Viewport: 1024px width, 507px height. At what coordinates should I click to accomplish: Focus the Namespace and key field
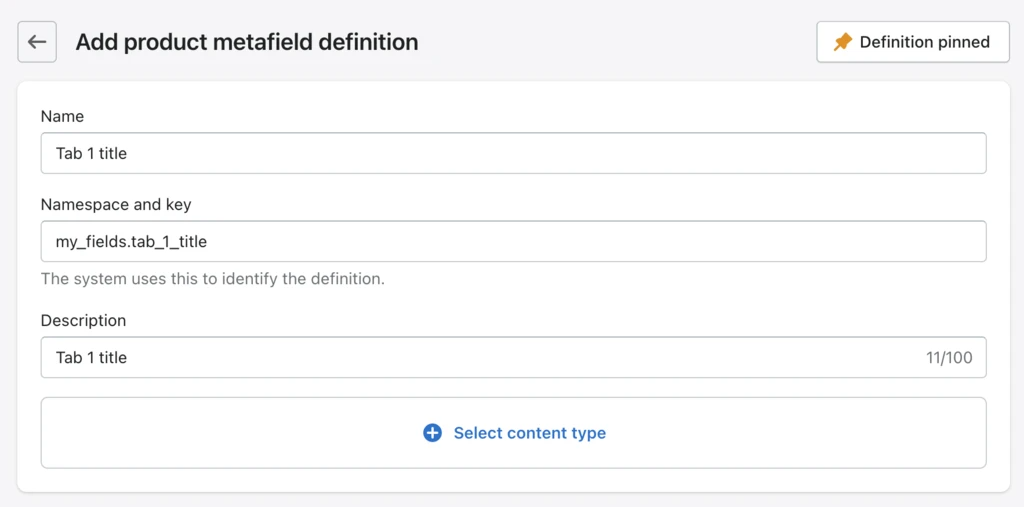coord(513,242)
